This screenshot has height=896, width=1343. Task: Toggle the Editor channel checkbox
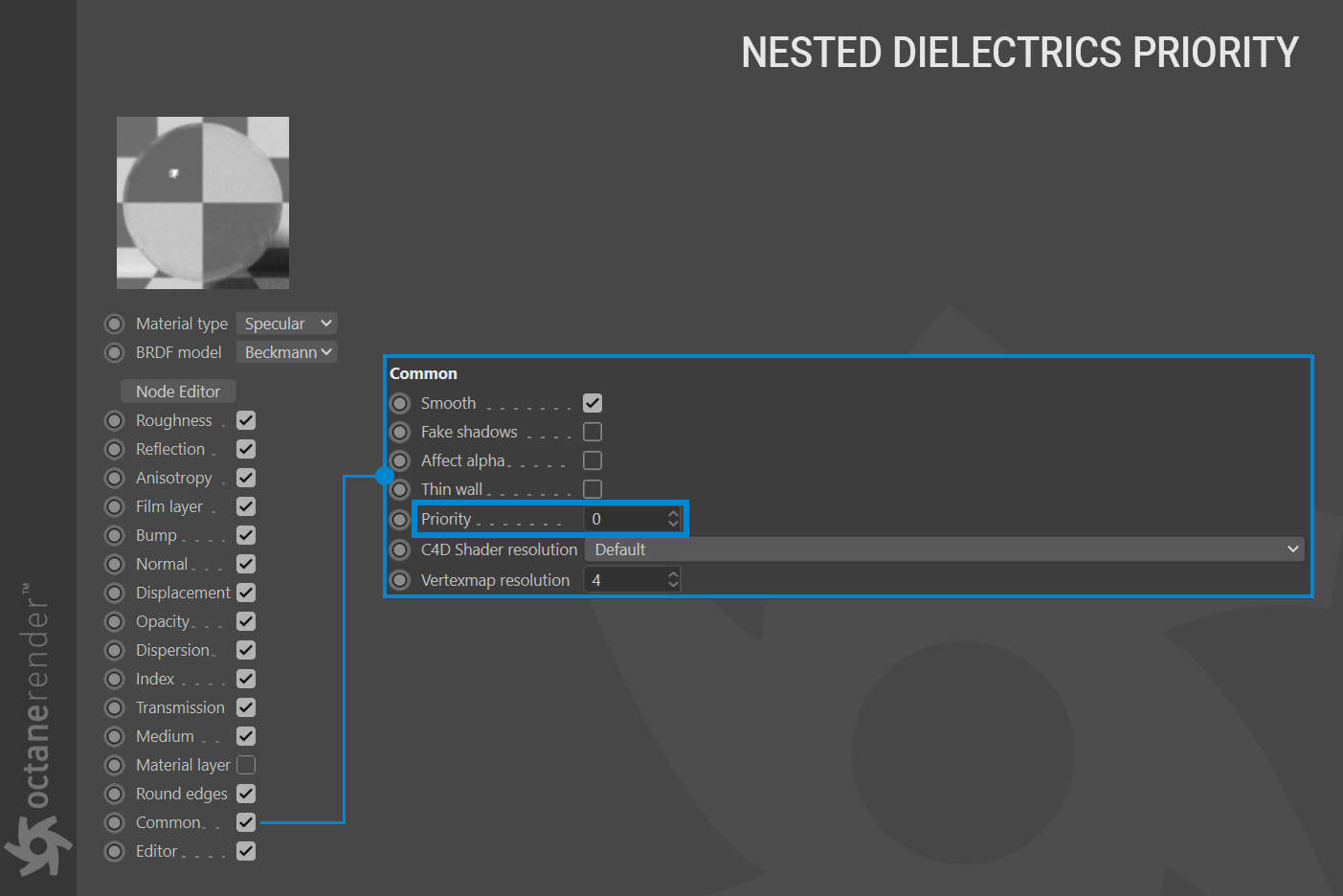pyautogui.click(x=246, y=851)
